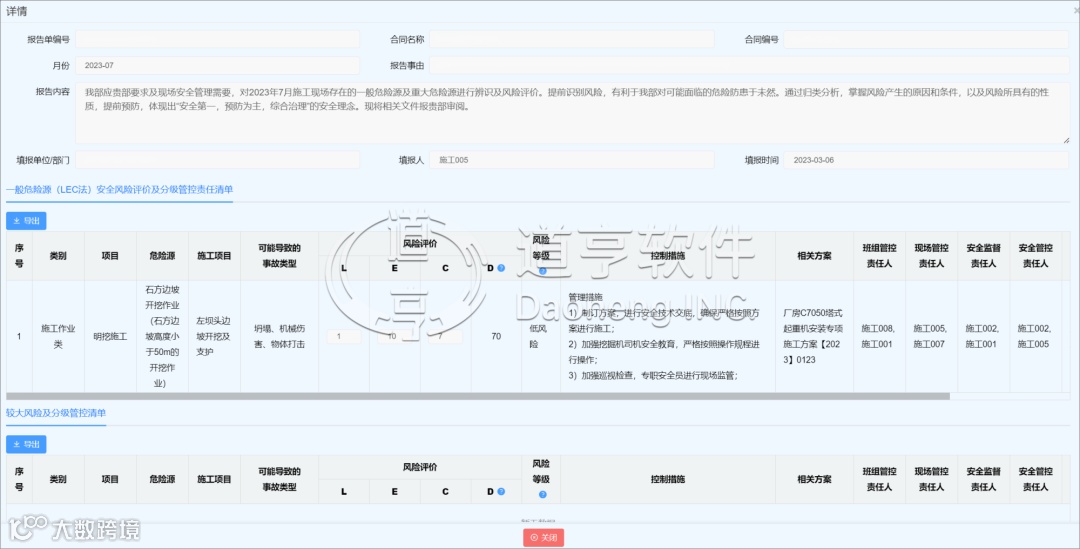The image size is (1080, 549).
Task: Focus the 合同编号 field
Action: (x=926, y=39)
